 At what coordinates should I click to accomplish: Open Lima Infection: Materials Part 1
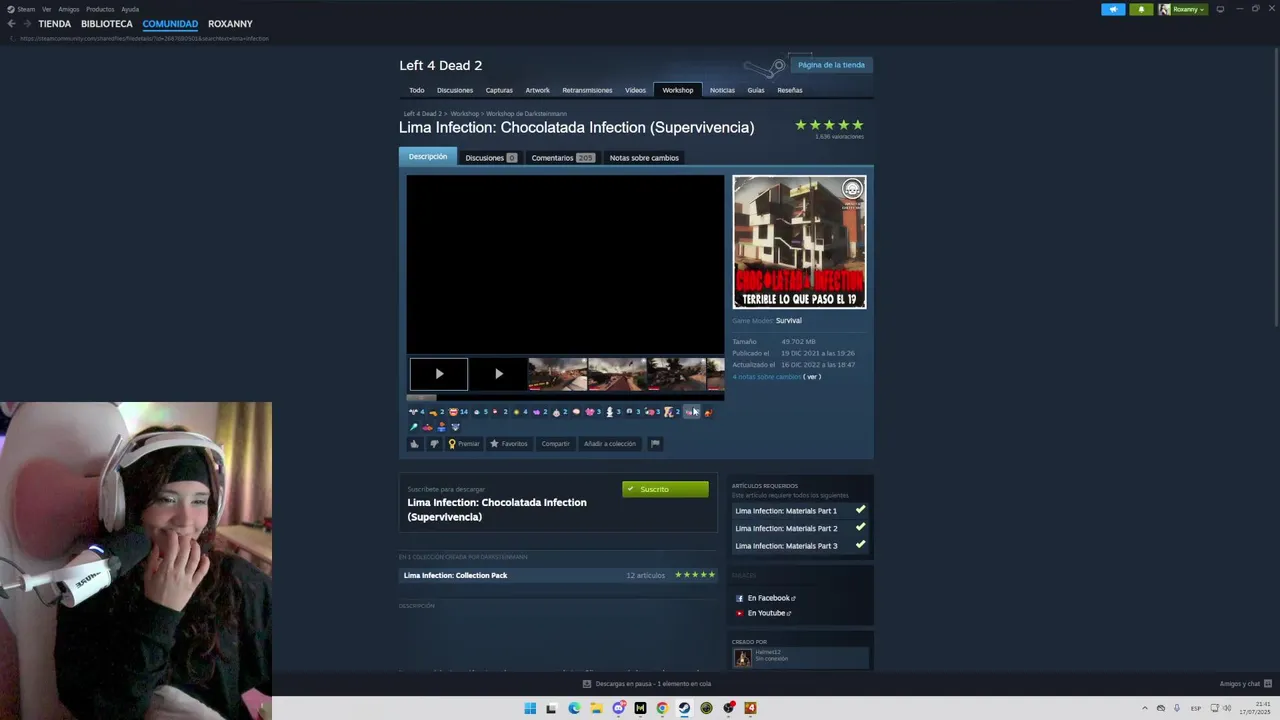click(x=786, y=511)
